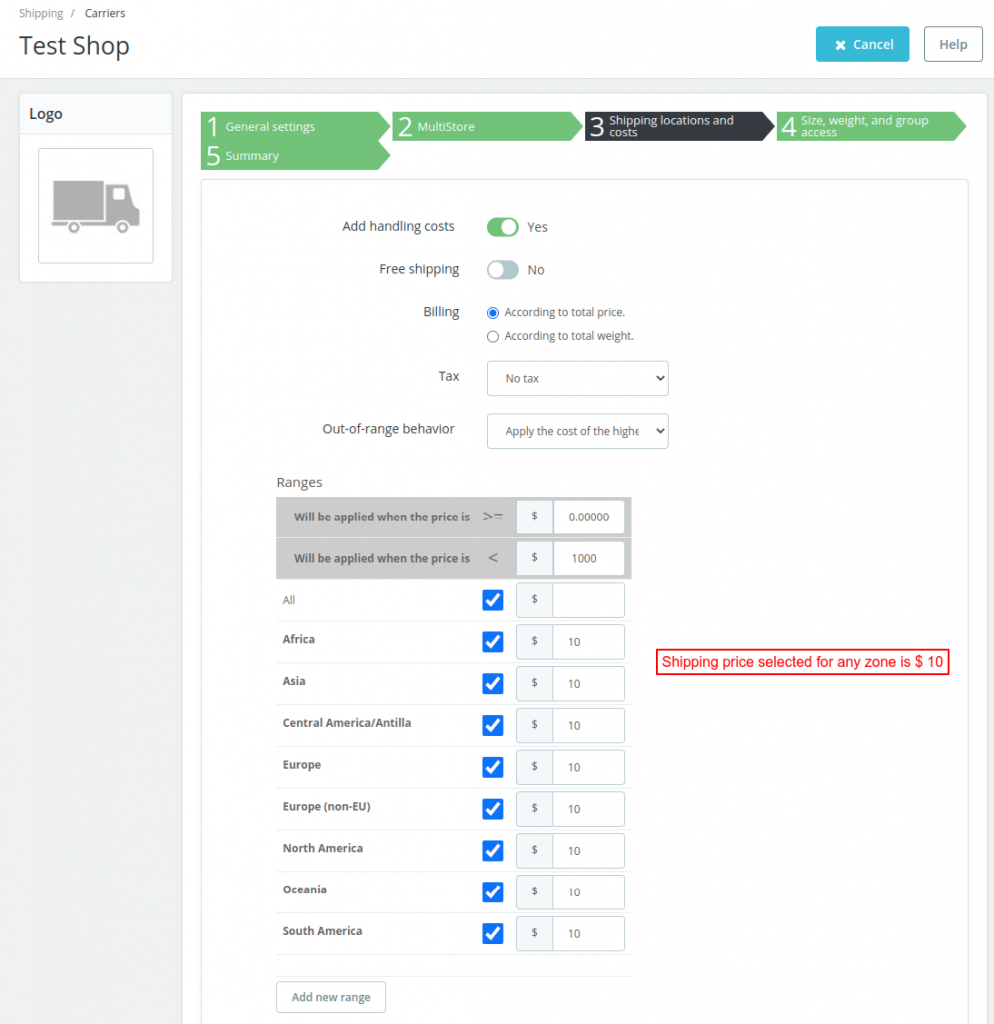
Task: Click the North America shipping price field
Action: pyautogui.click(x=588, y=851)
